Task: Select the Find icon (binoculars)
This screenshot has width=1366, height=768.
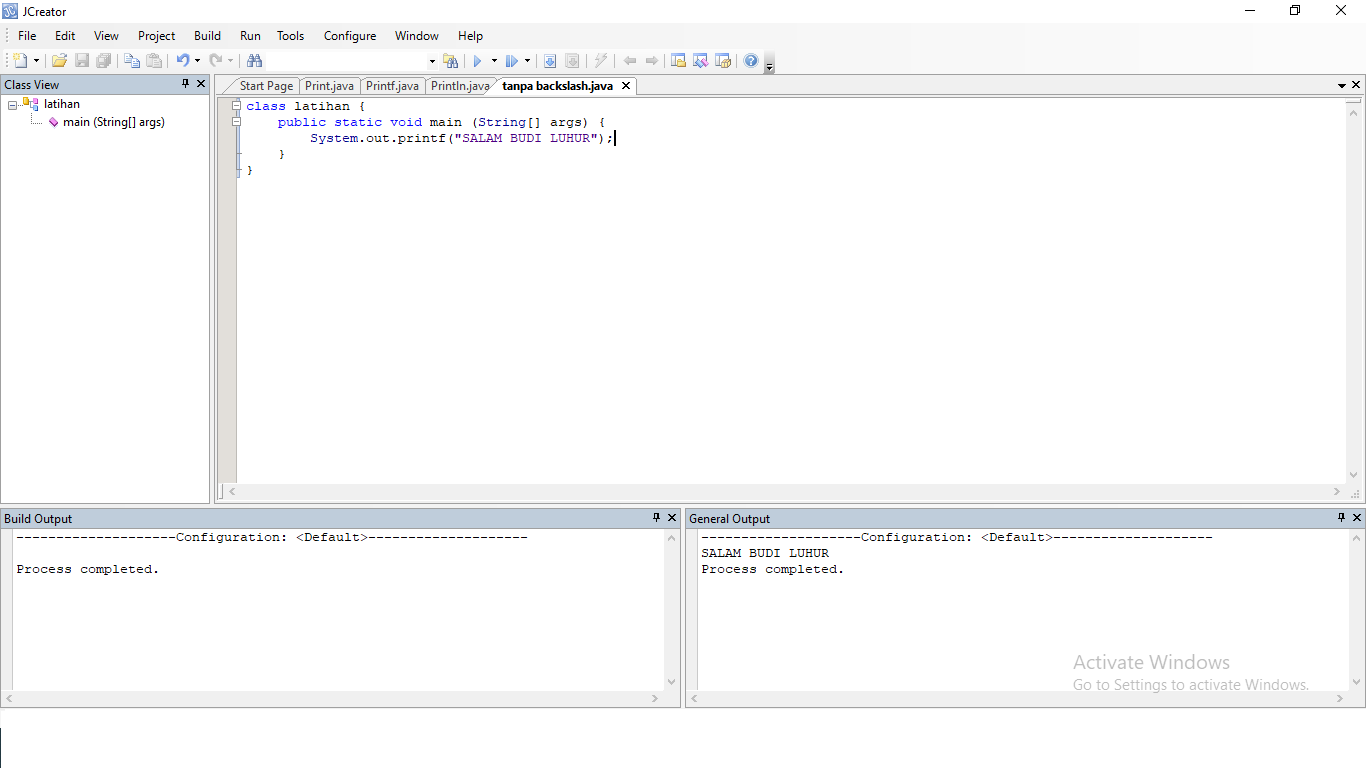Action: tap(255, 60)
